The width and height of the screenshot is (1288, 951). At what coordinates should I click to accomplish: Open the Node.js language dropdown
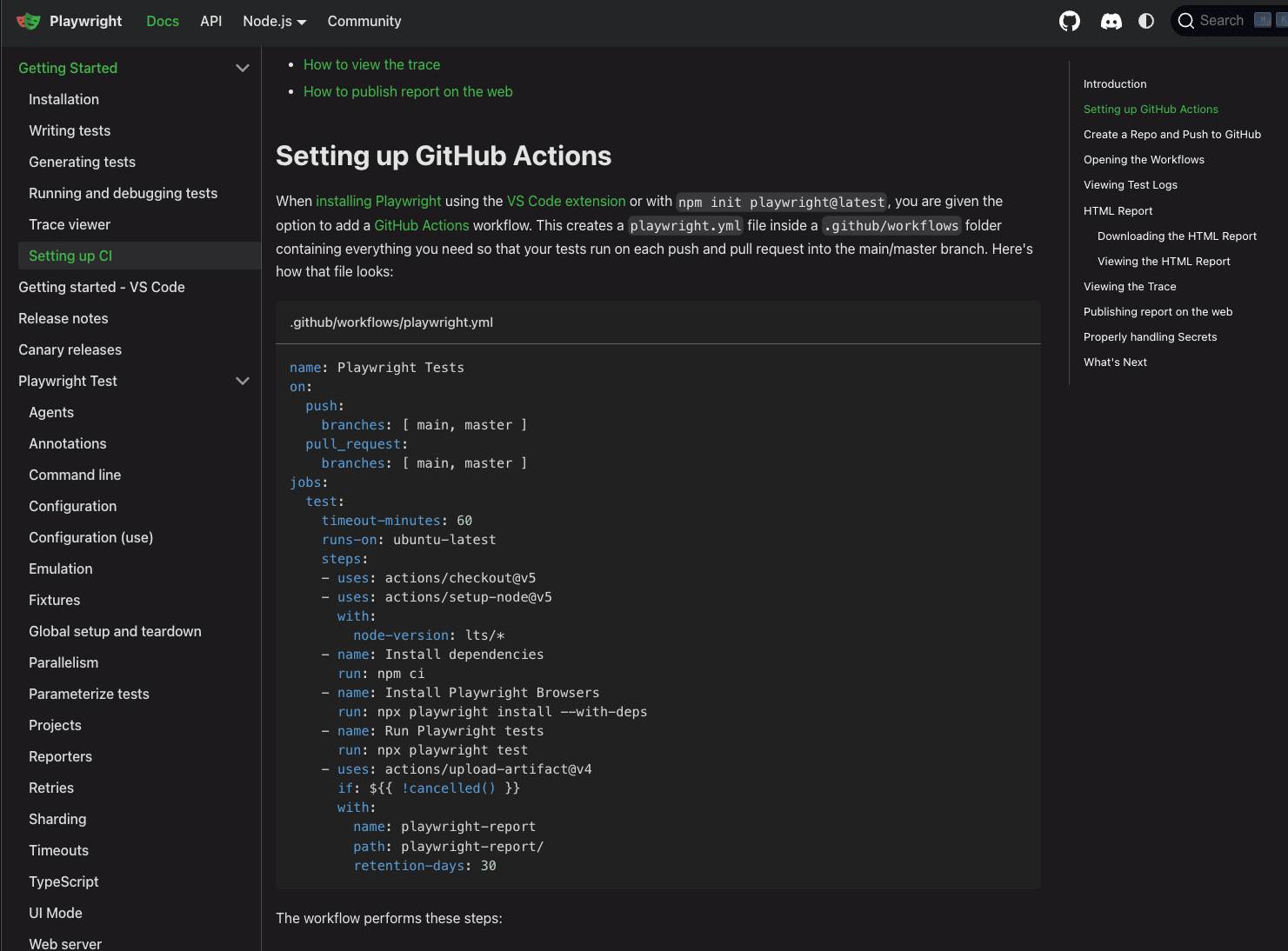(274, 21)
